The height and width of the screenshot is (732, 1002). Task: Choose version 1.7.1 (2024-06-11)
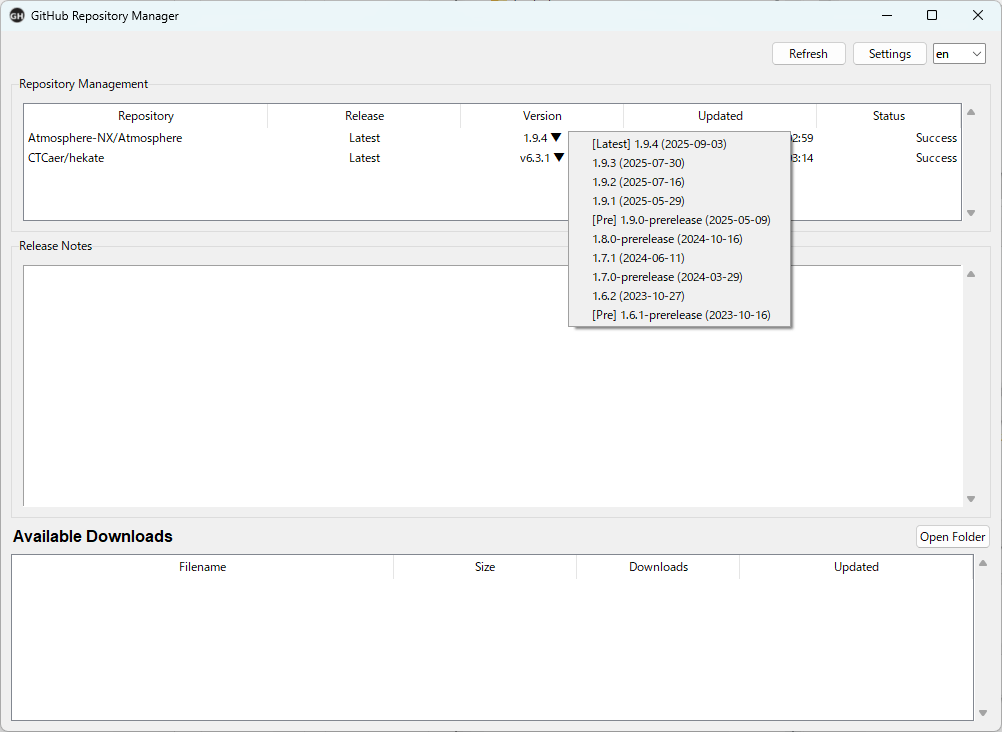click(679, 258)
